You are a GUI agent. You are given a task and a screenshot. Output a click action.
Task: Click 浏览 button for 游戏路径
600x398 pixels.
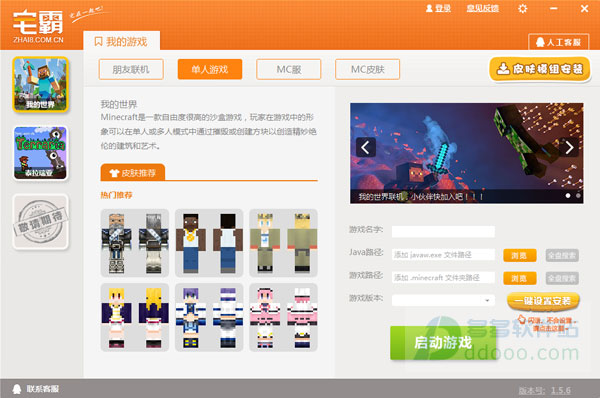(x=520, y=278)
